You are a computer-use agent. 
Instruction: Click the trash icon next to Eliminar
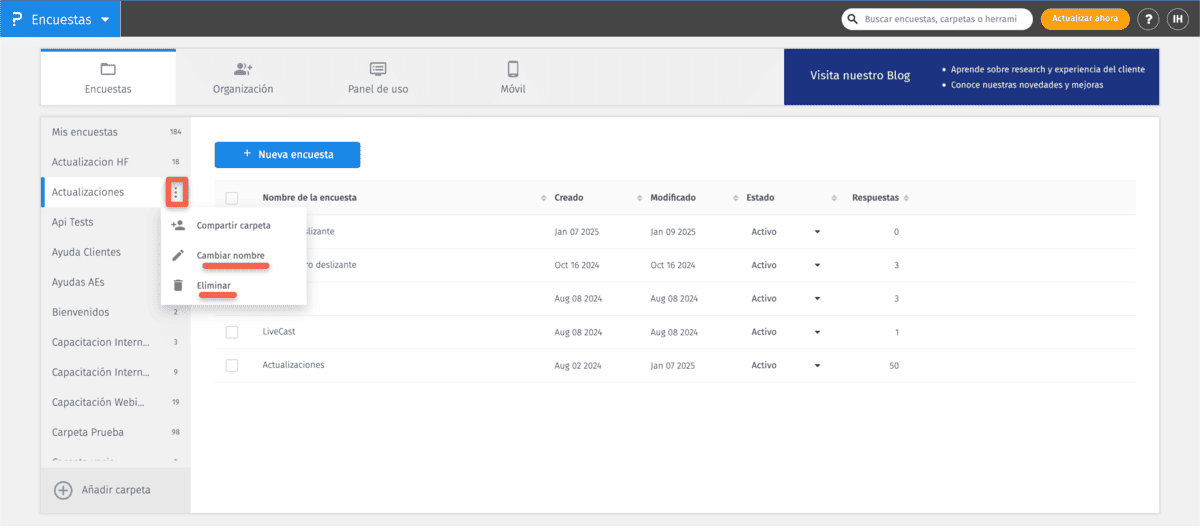pyautogui.click(x=178, y=285)
